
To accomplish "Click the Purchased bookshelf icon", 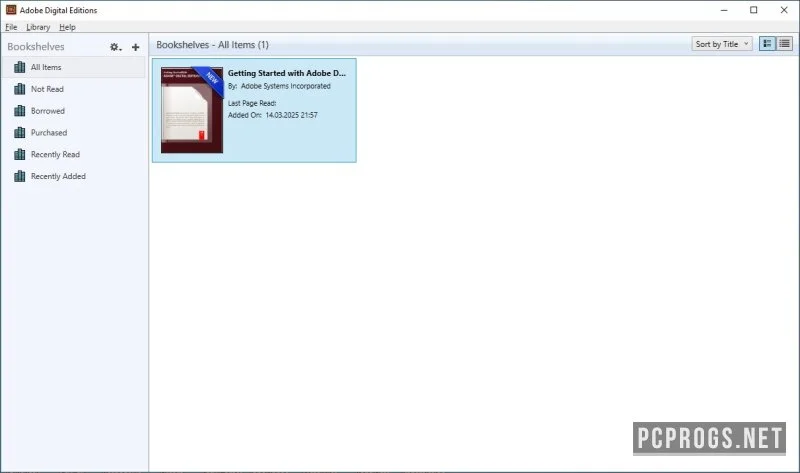I will click(x=19, y=133).
